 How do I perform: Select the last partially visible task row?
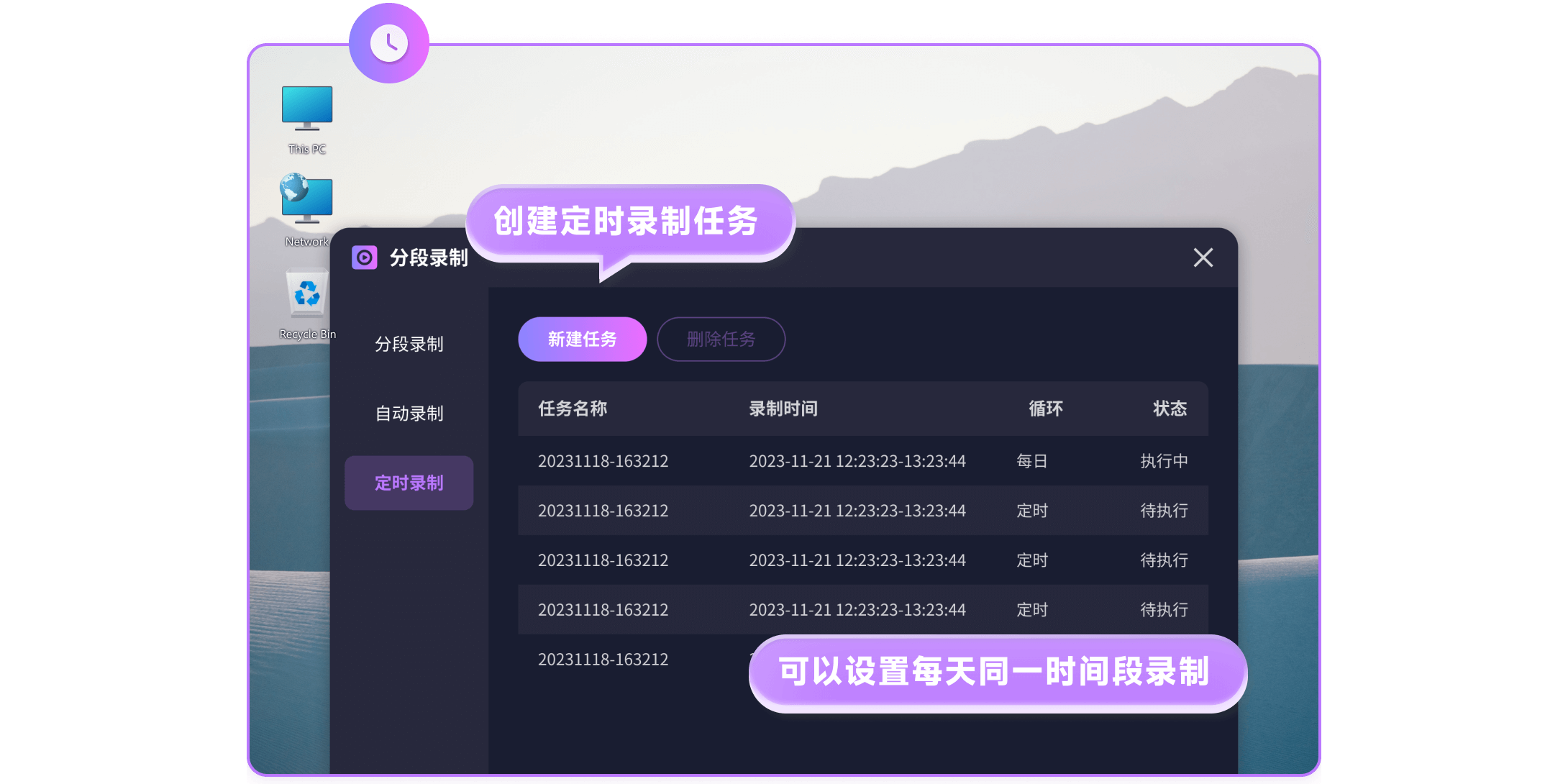[x=603, y=660]
